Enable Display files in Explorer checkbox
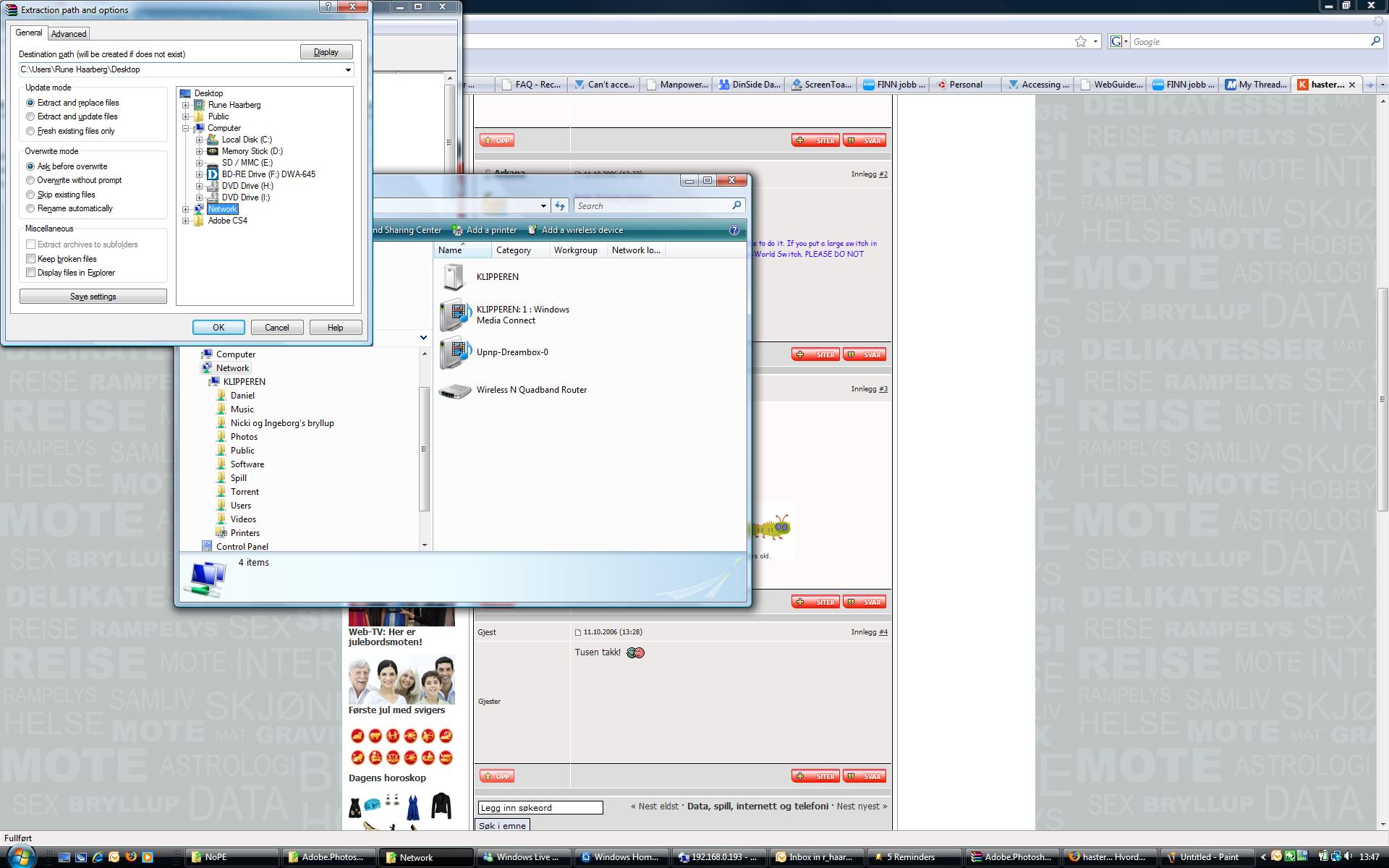The width and height of the screenshot is (1389, 868). 30,273
